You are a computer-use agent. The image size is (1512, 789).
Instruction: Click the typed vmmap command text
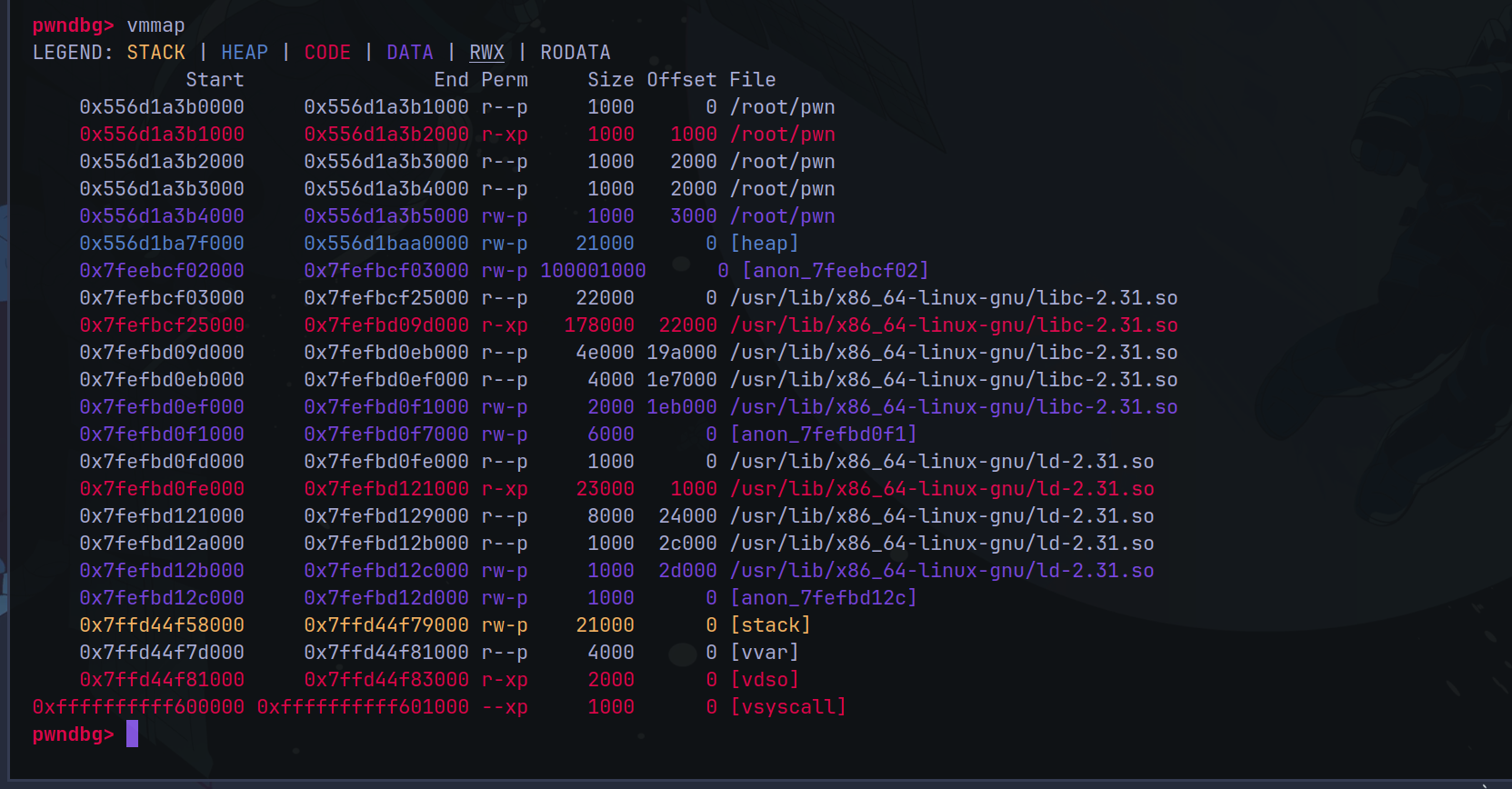click(x=155, y=25)
